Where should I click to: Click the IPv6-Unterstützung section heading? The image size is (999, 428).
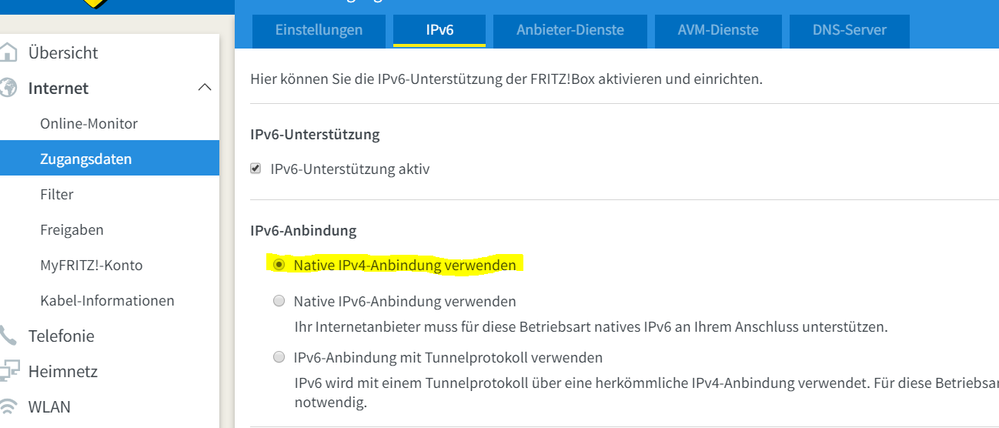315,134
